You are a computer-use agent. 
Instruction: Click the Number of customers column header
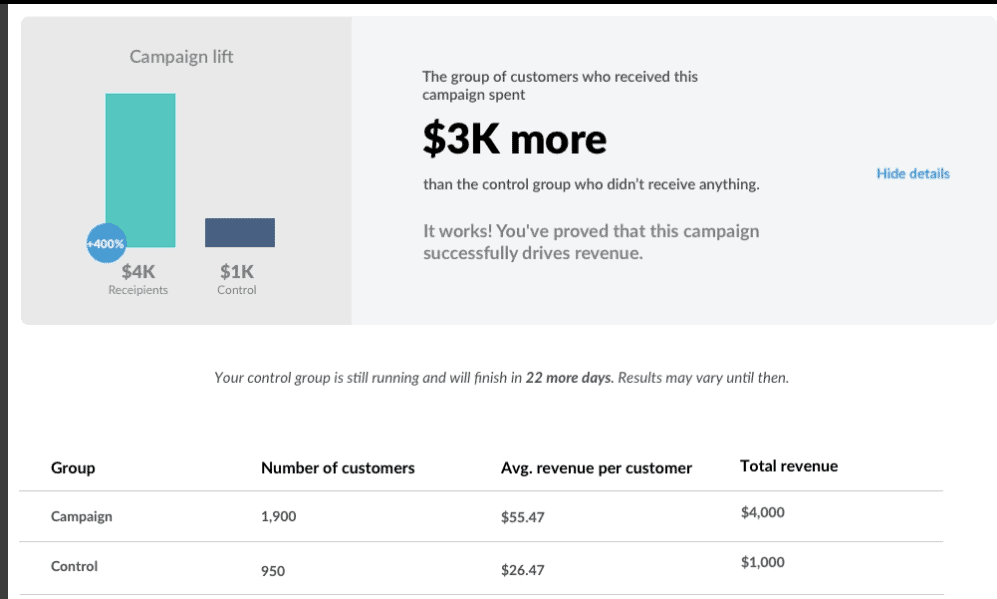click(338, 468)
